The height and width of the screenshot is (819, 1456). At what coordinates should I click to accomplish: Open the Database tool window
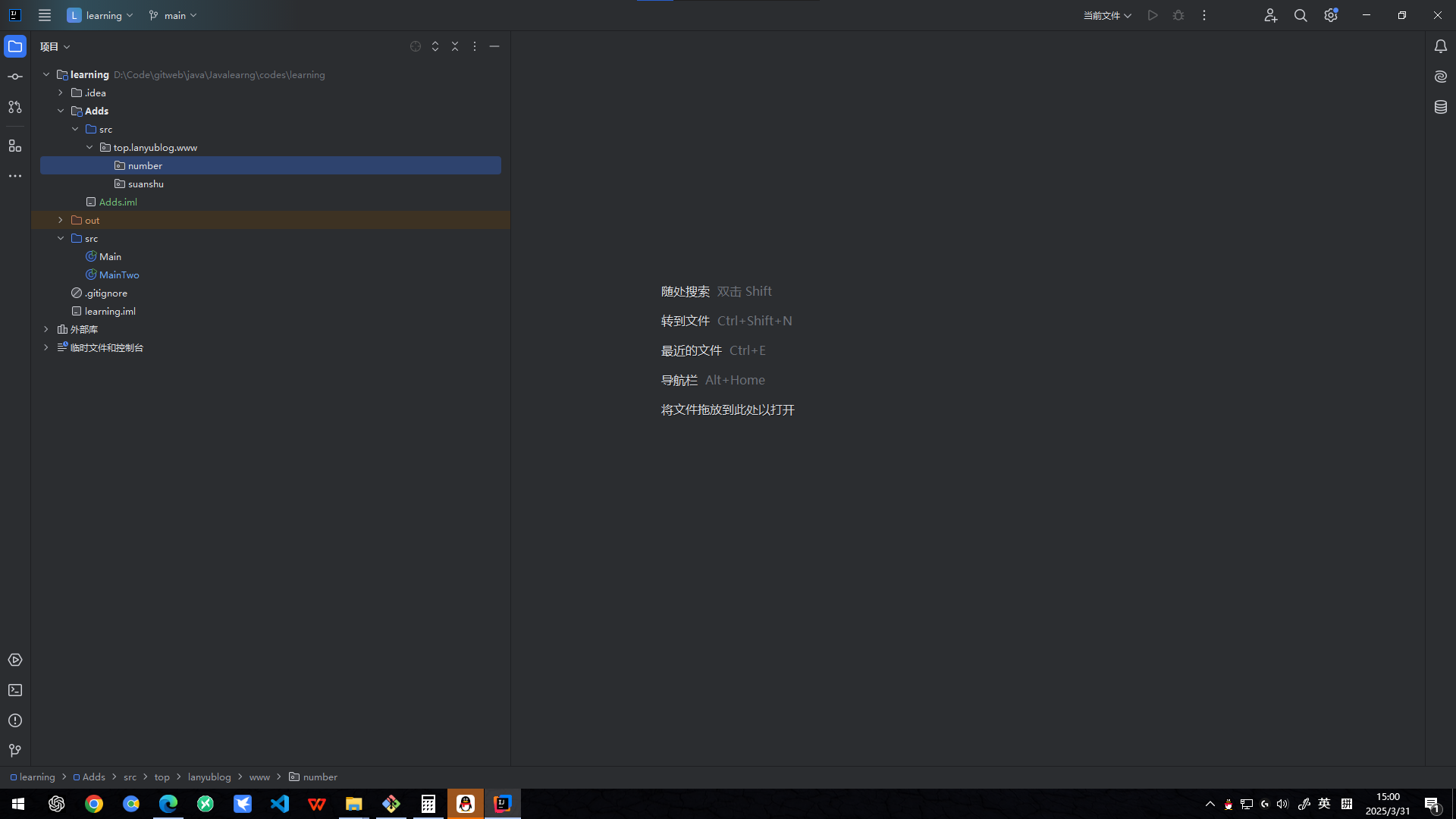tap(1441, 107)
